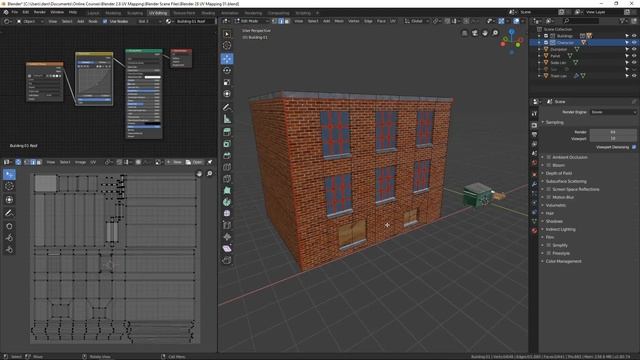The width and height of the screenshot is (640, 360).
Task: Toggle the Use Nodes checkbox
Action: (105, 21)
